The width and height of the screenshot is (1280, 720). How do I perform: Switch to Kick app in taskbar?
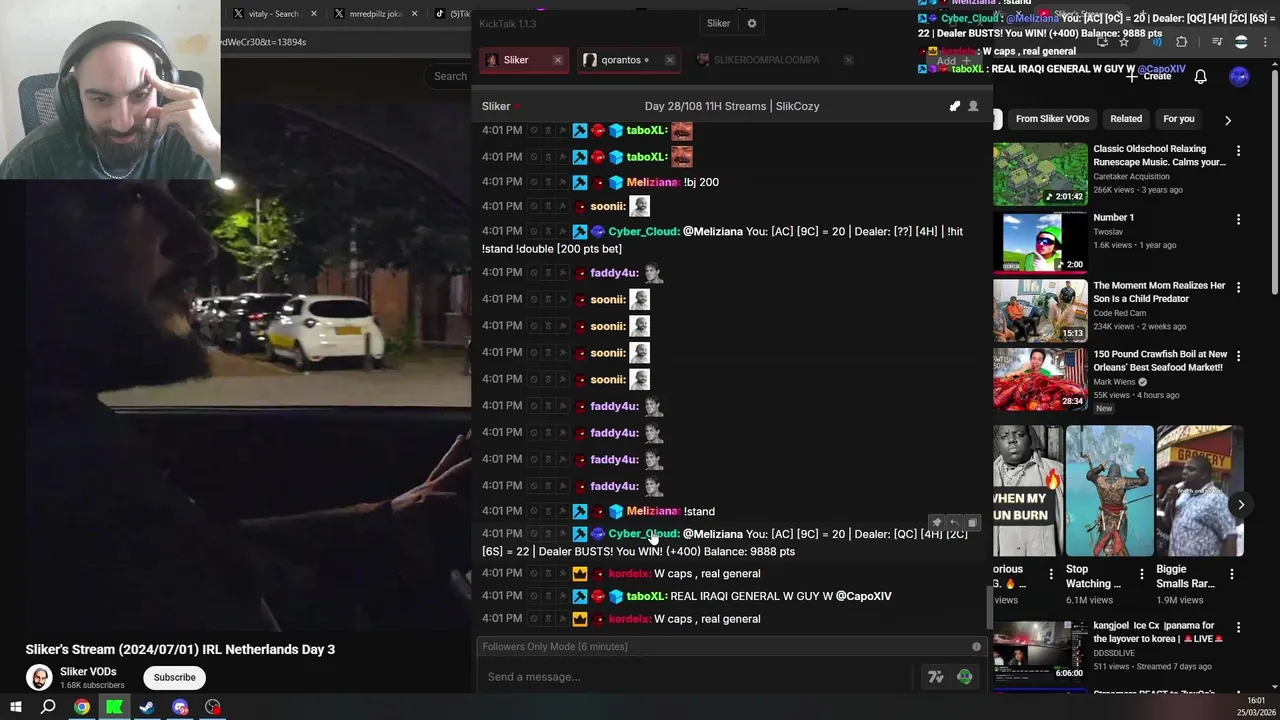tap(114, 707)
